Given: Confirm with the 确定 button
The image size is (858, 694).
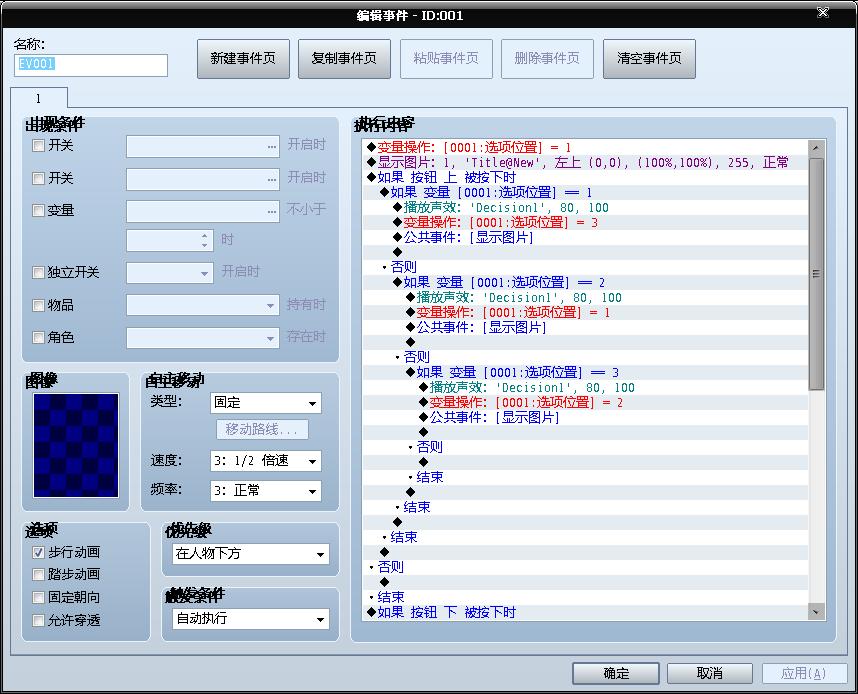Looking at the screenshot, I should [616, 673].
